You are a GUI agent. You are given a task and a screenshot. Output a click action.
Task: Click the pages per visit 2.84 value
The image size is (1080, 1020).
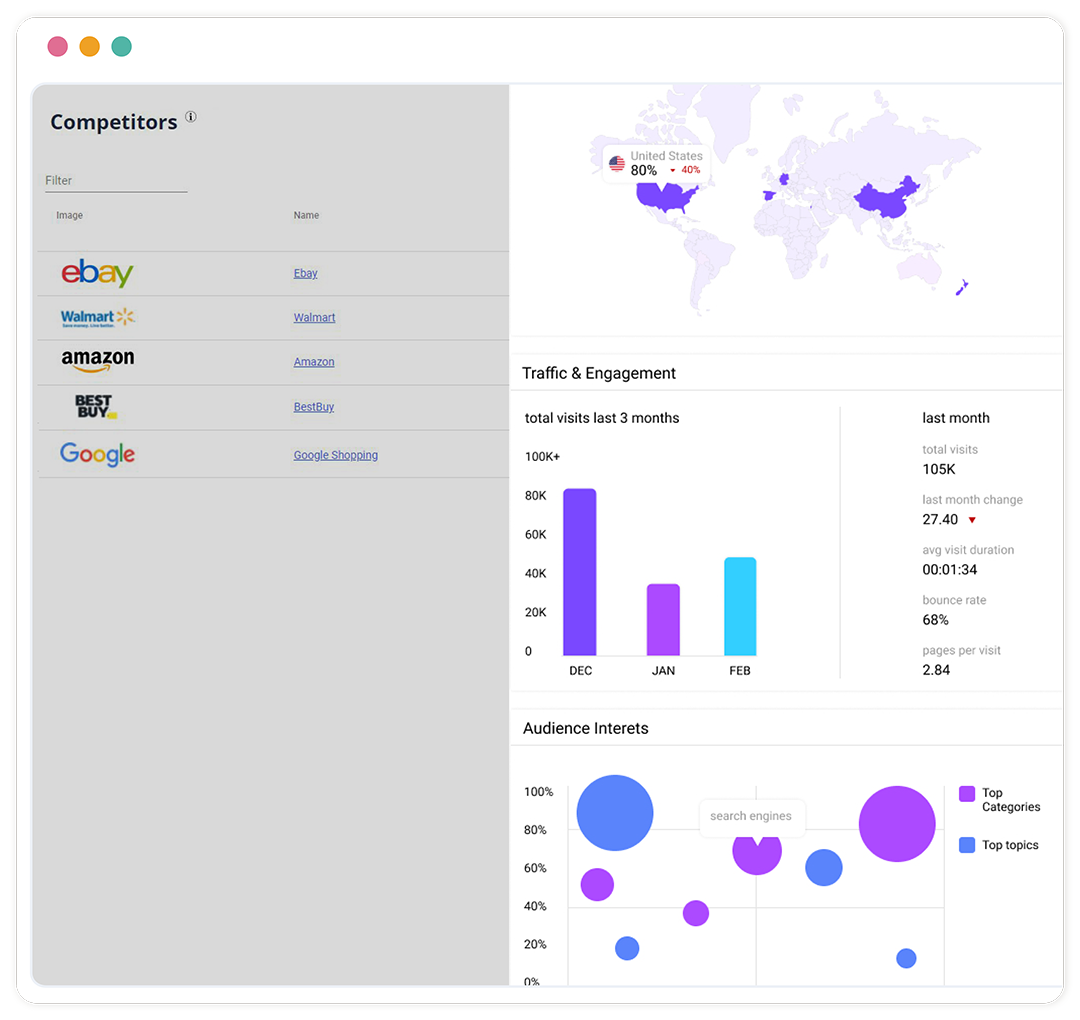(936, 670)
